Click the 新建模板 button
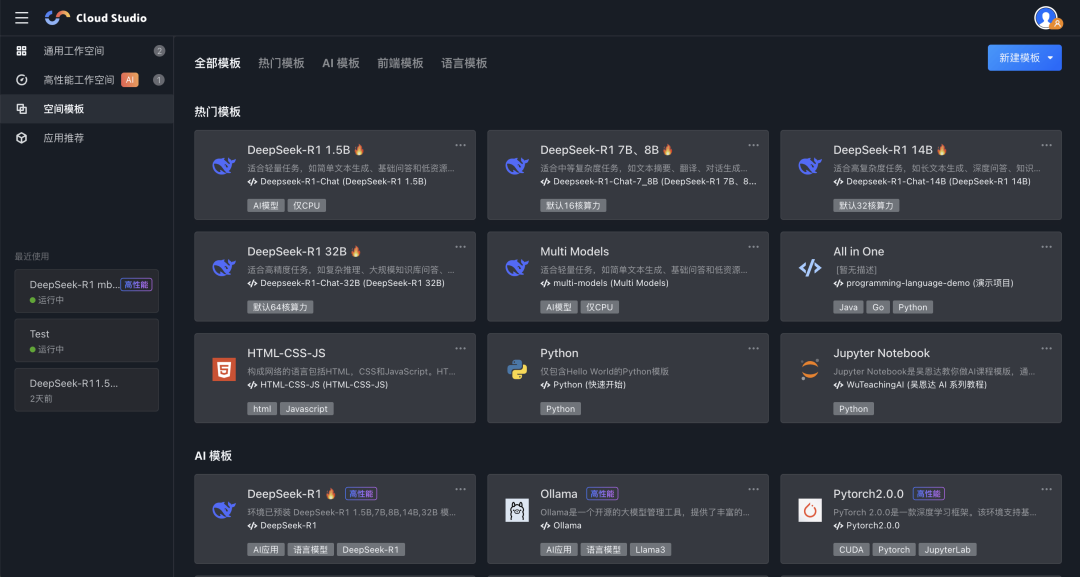 tap(1015, 58)
